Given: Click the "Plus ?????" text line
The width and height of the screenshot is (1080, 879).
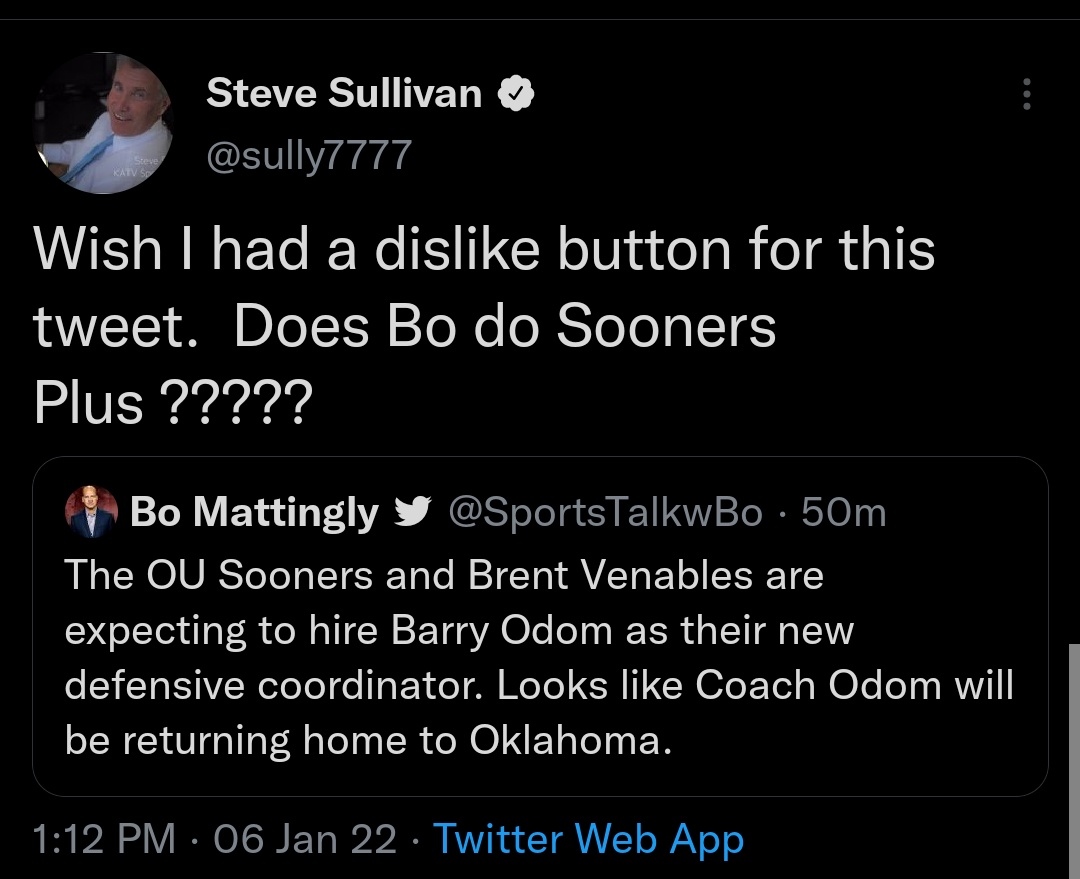Looking at the screenshot, I should (x=172, y=402).
